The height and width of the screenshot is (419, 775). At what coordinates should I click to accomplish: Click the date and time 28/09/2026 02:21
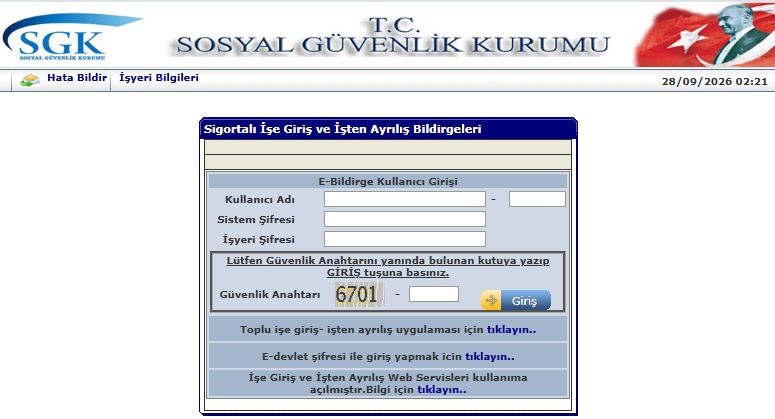714,82
